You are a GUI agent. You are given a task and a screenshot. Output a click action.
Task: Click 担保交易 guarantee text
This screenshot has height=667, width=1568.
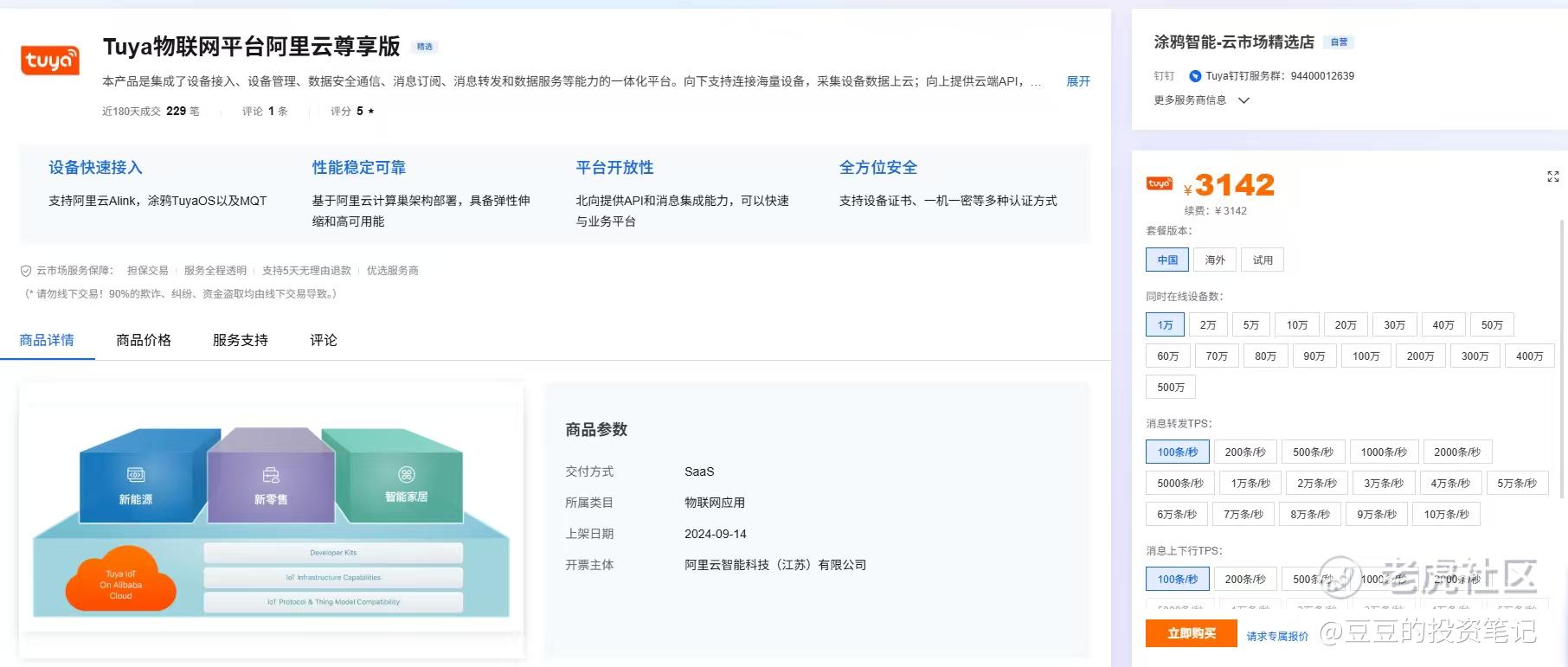148,271
